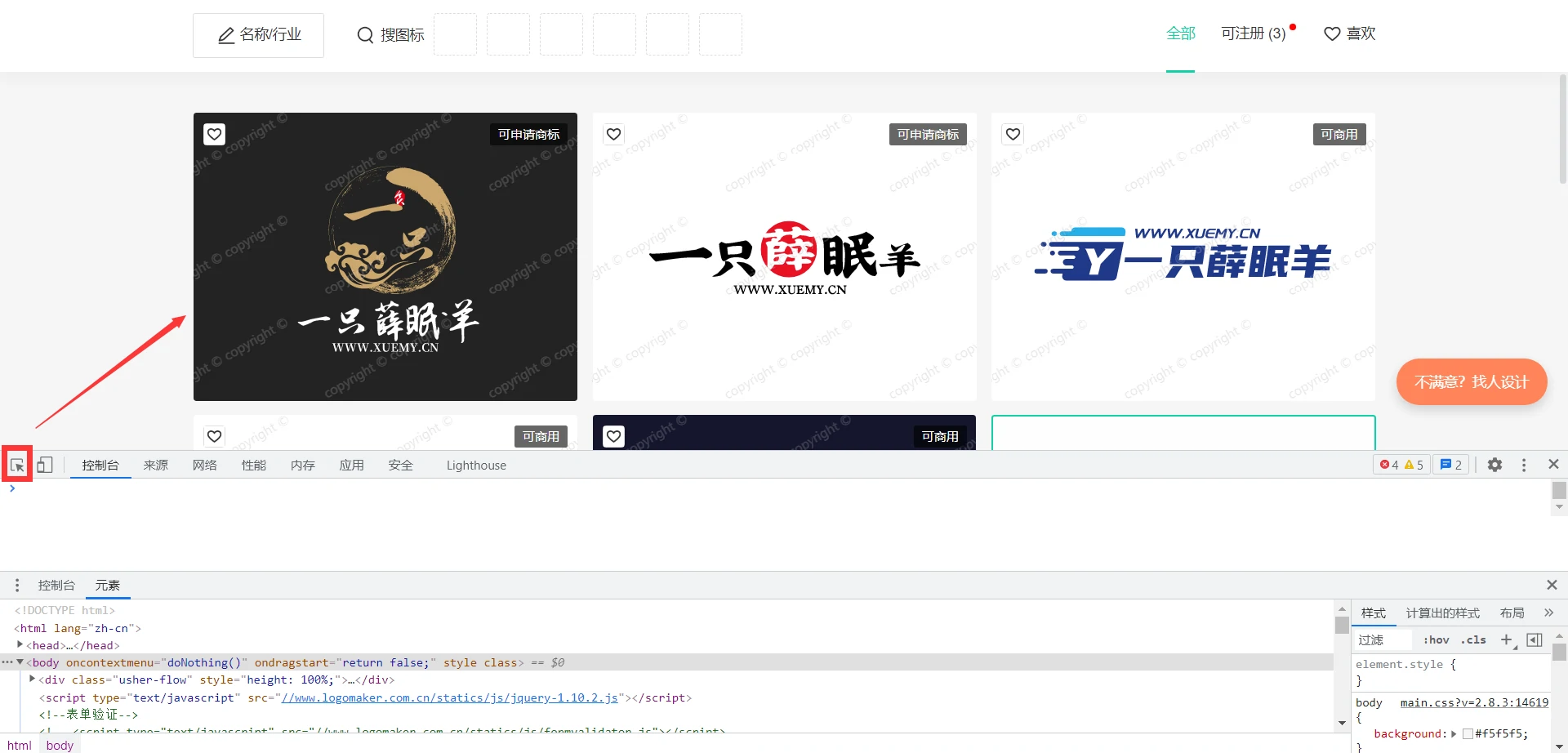Expand the background property triangle
Screen dimensions: 1568x753
click(x=1454, y=733)
